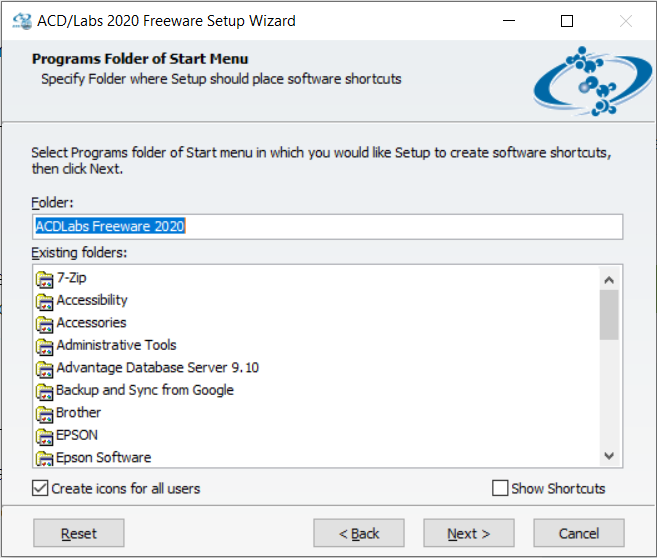Select the Epson Software folder name
657x558 pixels.
pyautogui.click(x=103, y=457)
